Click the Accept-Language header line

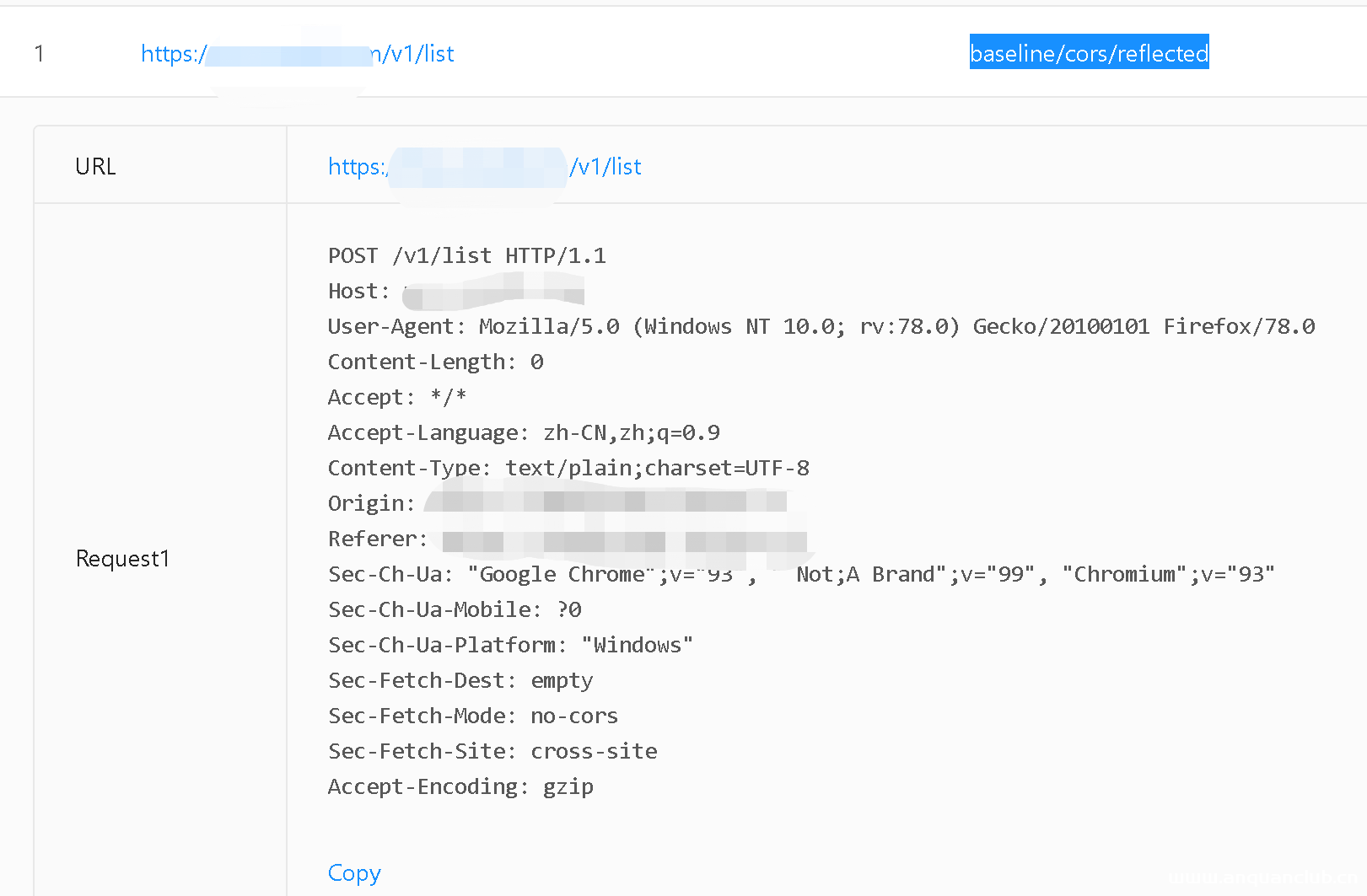click(x=523, y=433)
